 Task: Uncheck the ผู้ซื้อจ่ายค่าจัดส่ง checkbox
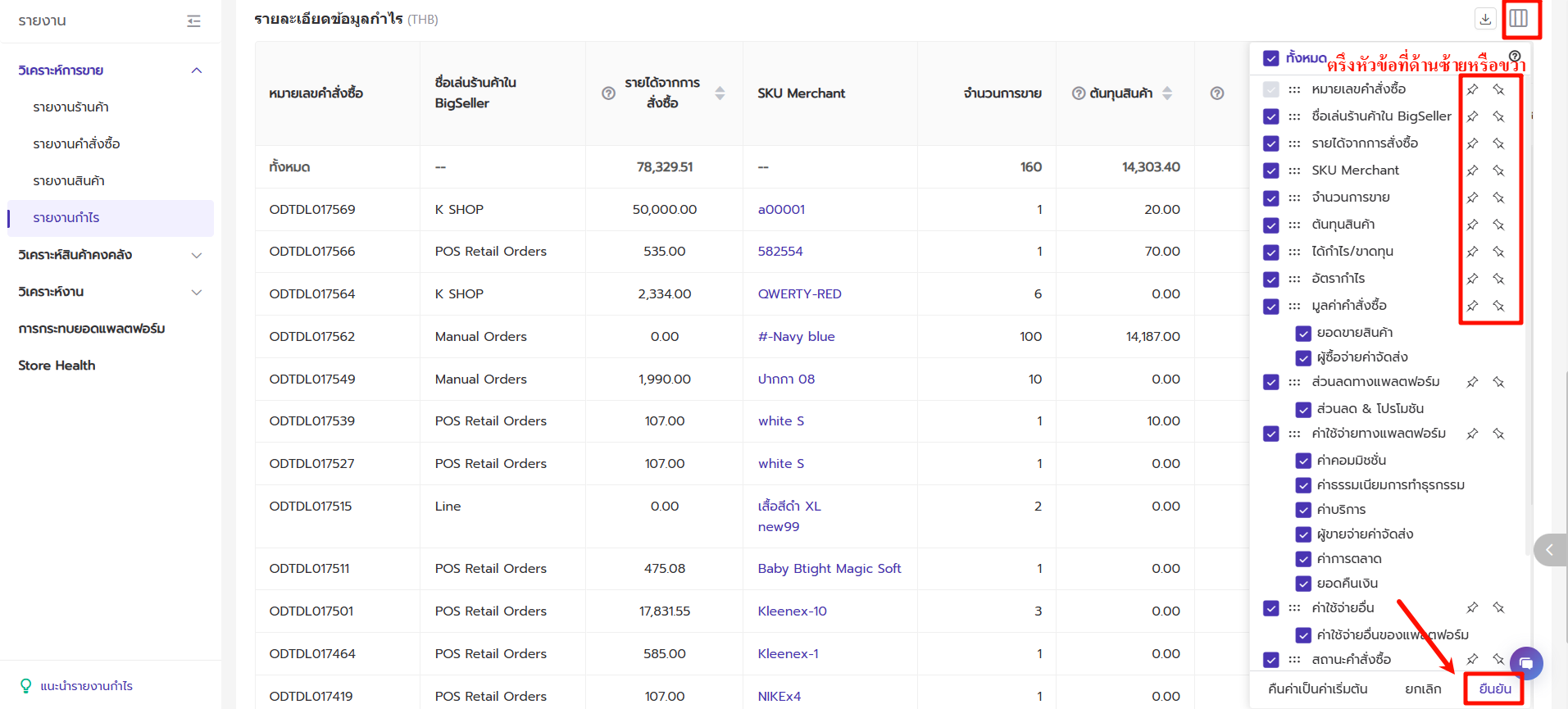coord(1303,357)
